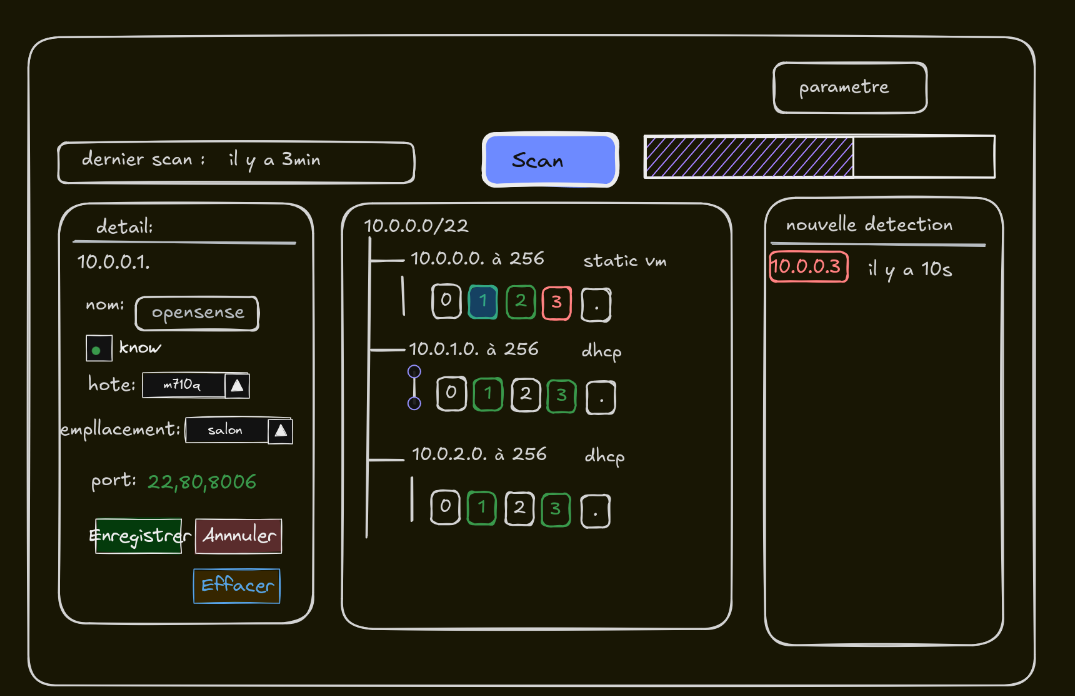The height and width of the screenshot is (696, 1075).
Task: Select the 10.0.0.0/22 root network
Action: click(x=416, y=226)
